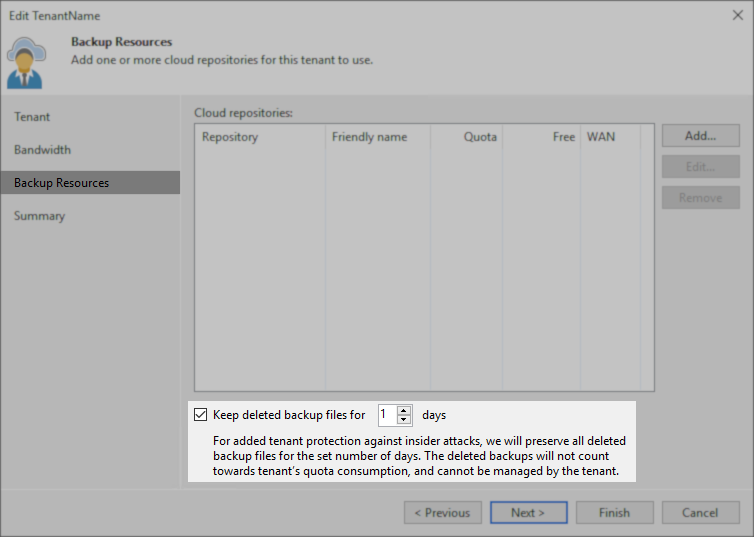Sort by the Quota column header
Screen dimensions: 754x537
466,137
